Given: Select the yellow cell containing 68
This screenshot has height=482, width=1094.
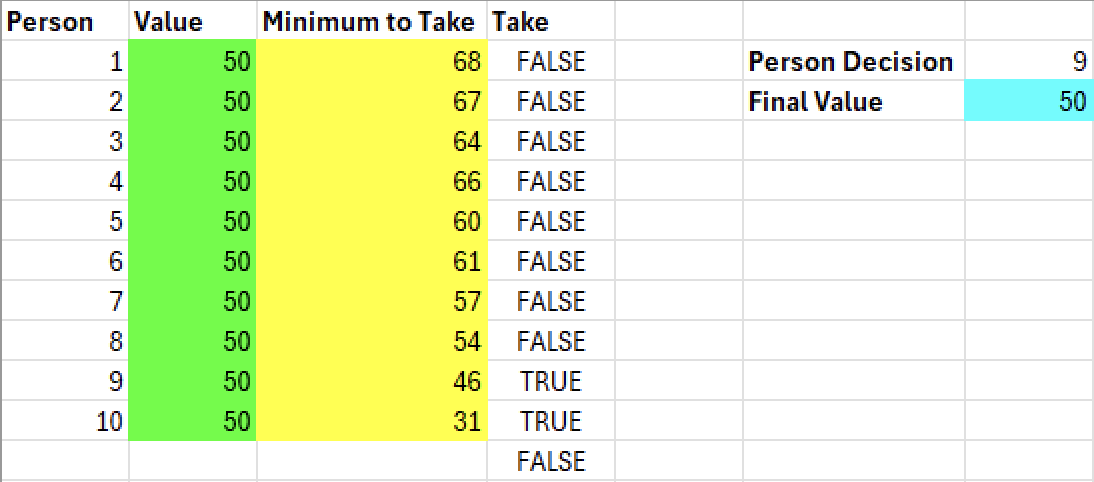Looking at the screenshot, I should tap(371, 62).
